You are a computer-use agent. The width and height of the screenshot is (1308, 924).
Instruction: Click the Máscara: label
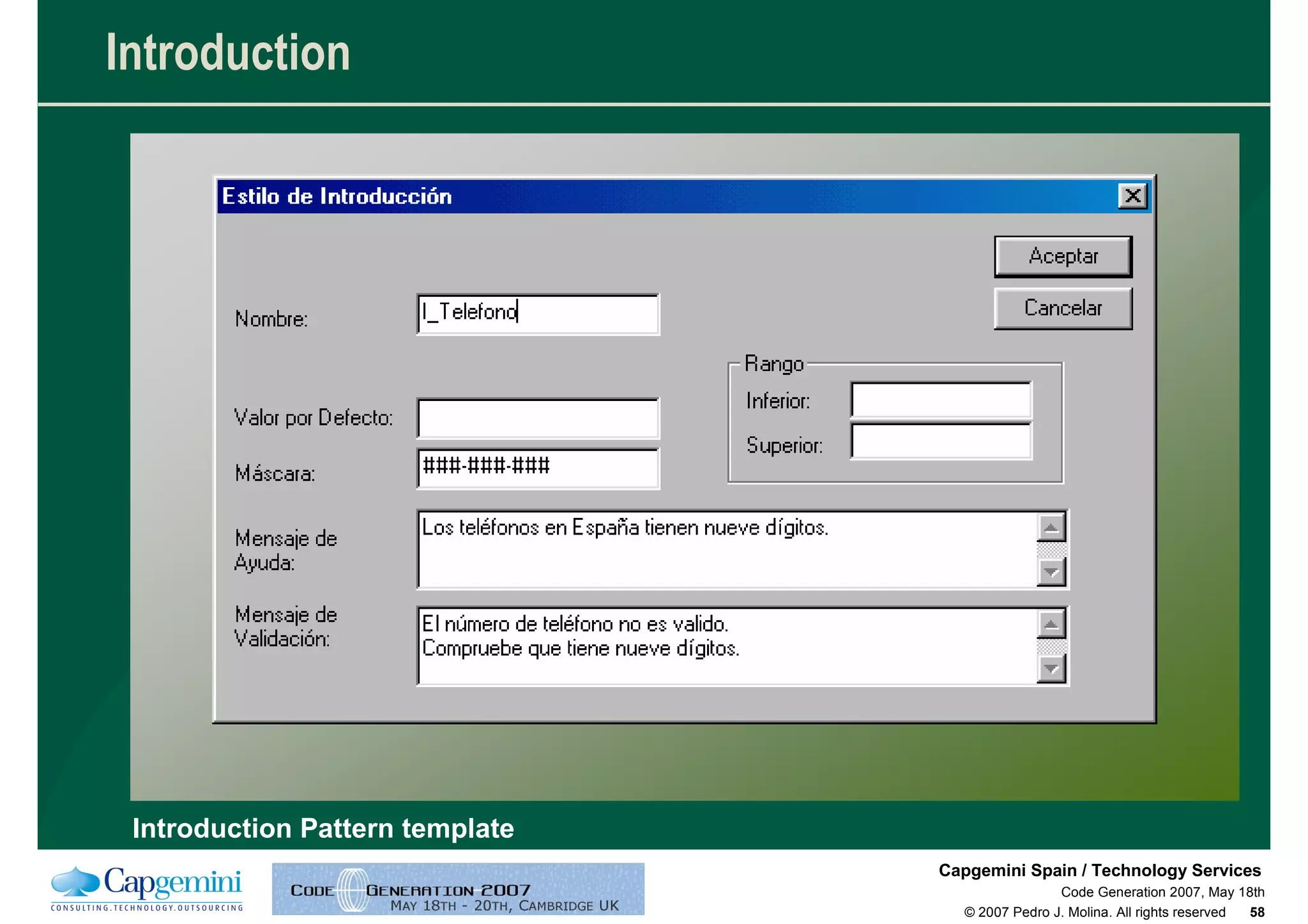(x=275, y=473)
